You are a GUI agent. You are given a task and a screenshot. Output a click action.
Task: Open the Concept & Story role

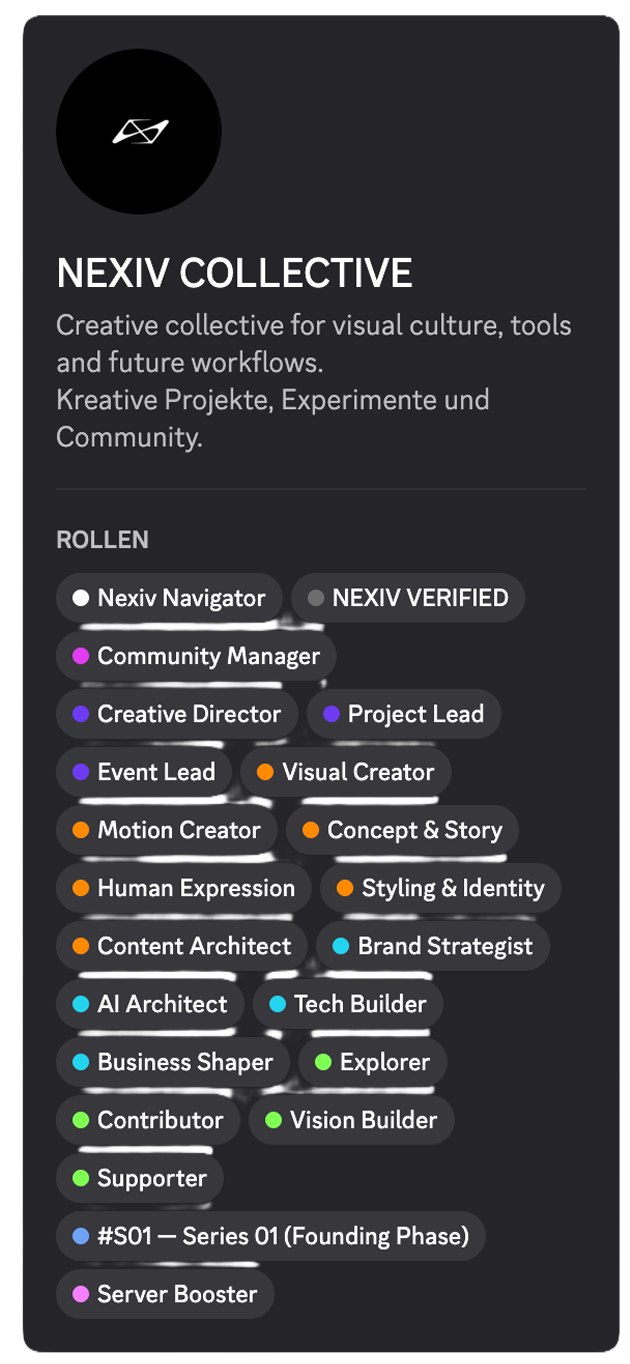click(402, 830)
